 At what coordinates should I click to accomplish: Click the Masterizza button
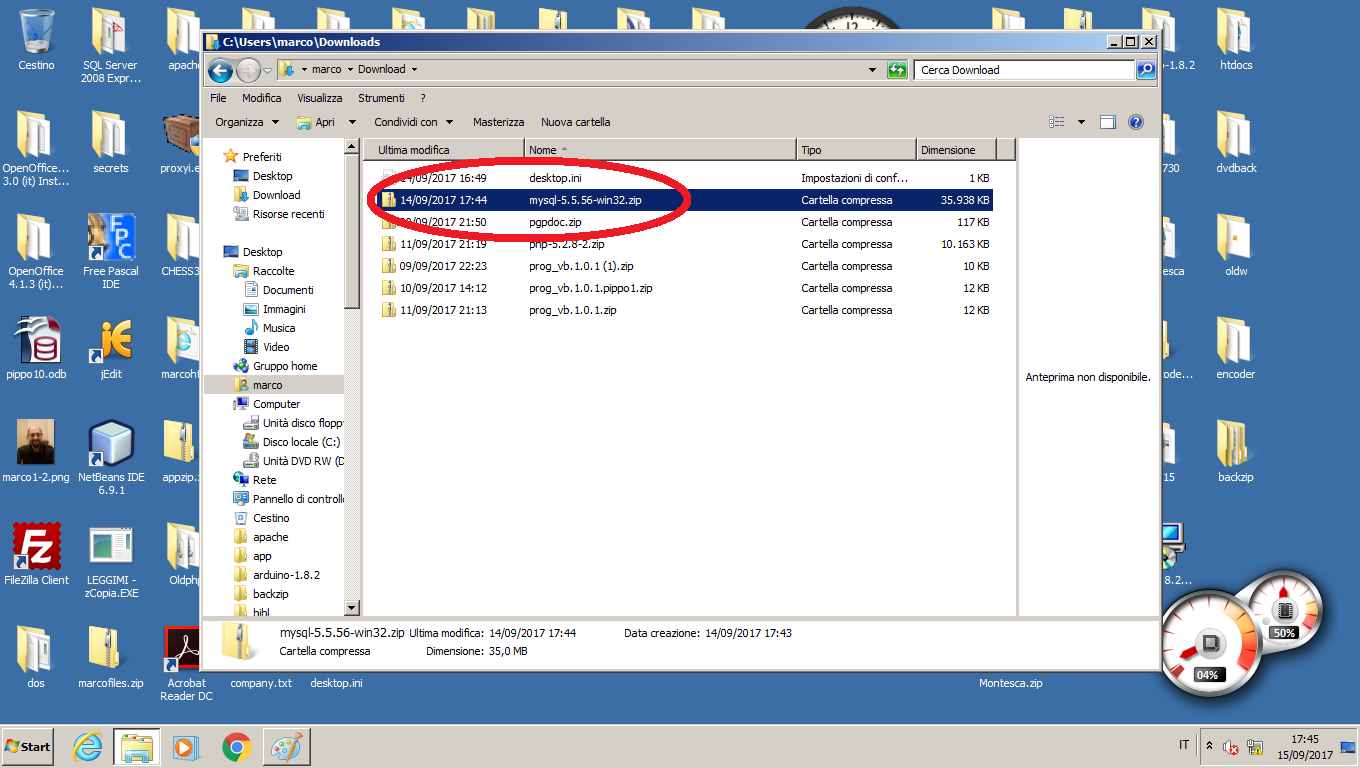coord(498,122)
